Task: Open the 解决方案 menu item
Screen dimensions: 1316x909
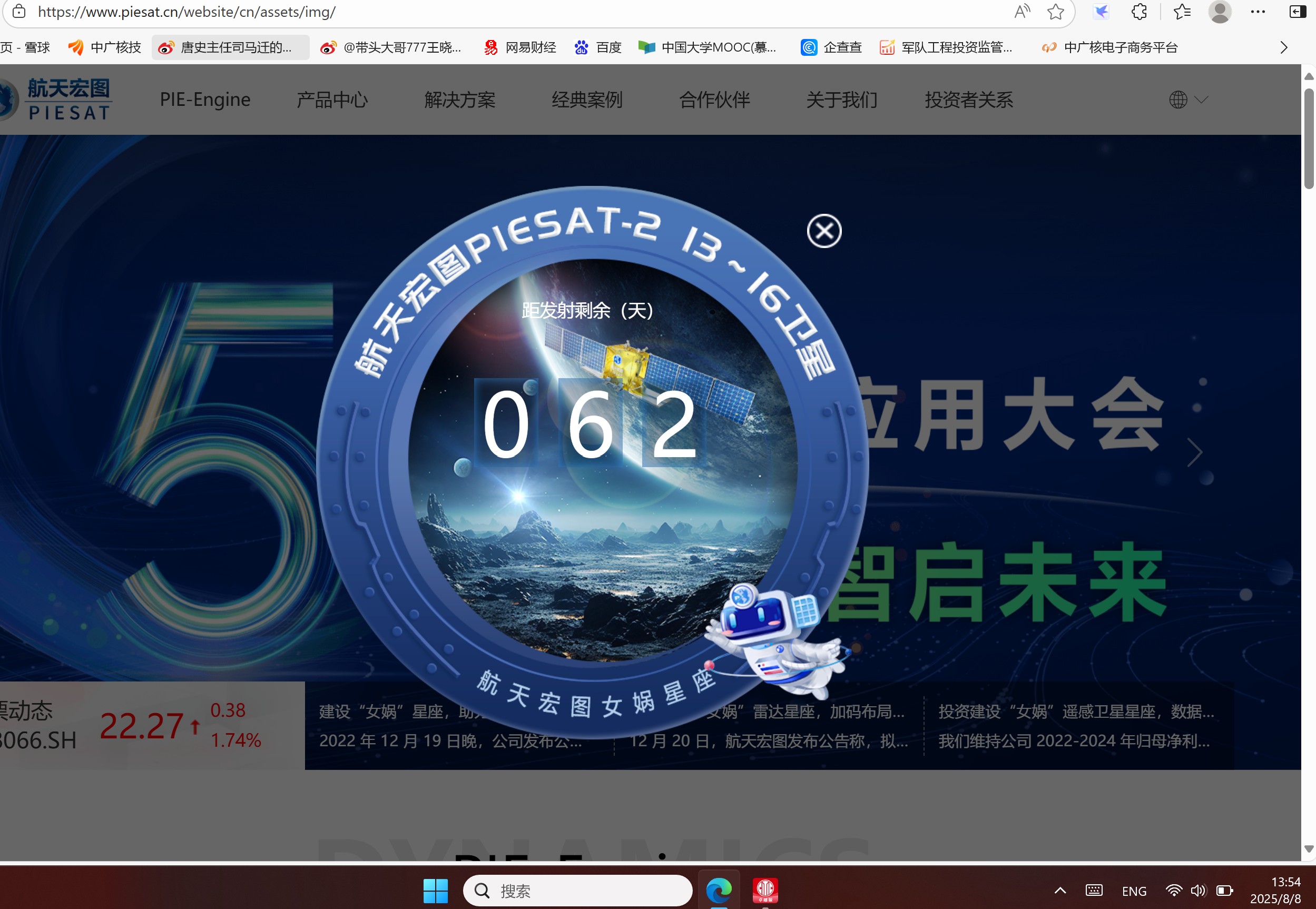Action: point(459,100)
